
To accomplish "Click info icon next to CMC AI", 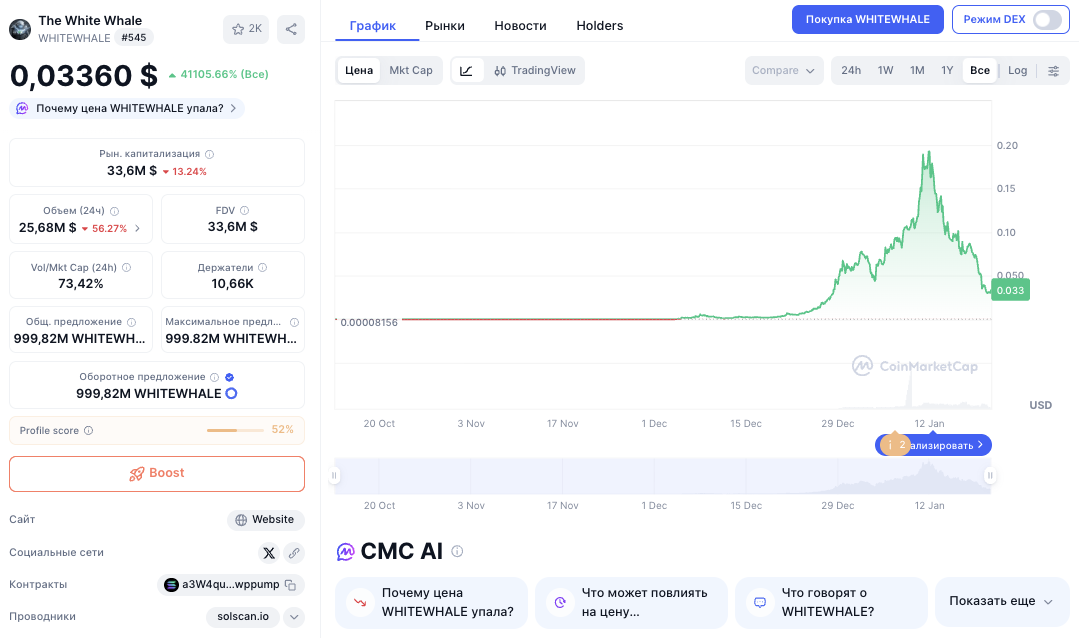I will coord(457,551).
